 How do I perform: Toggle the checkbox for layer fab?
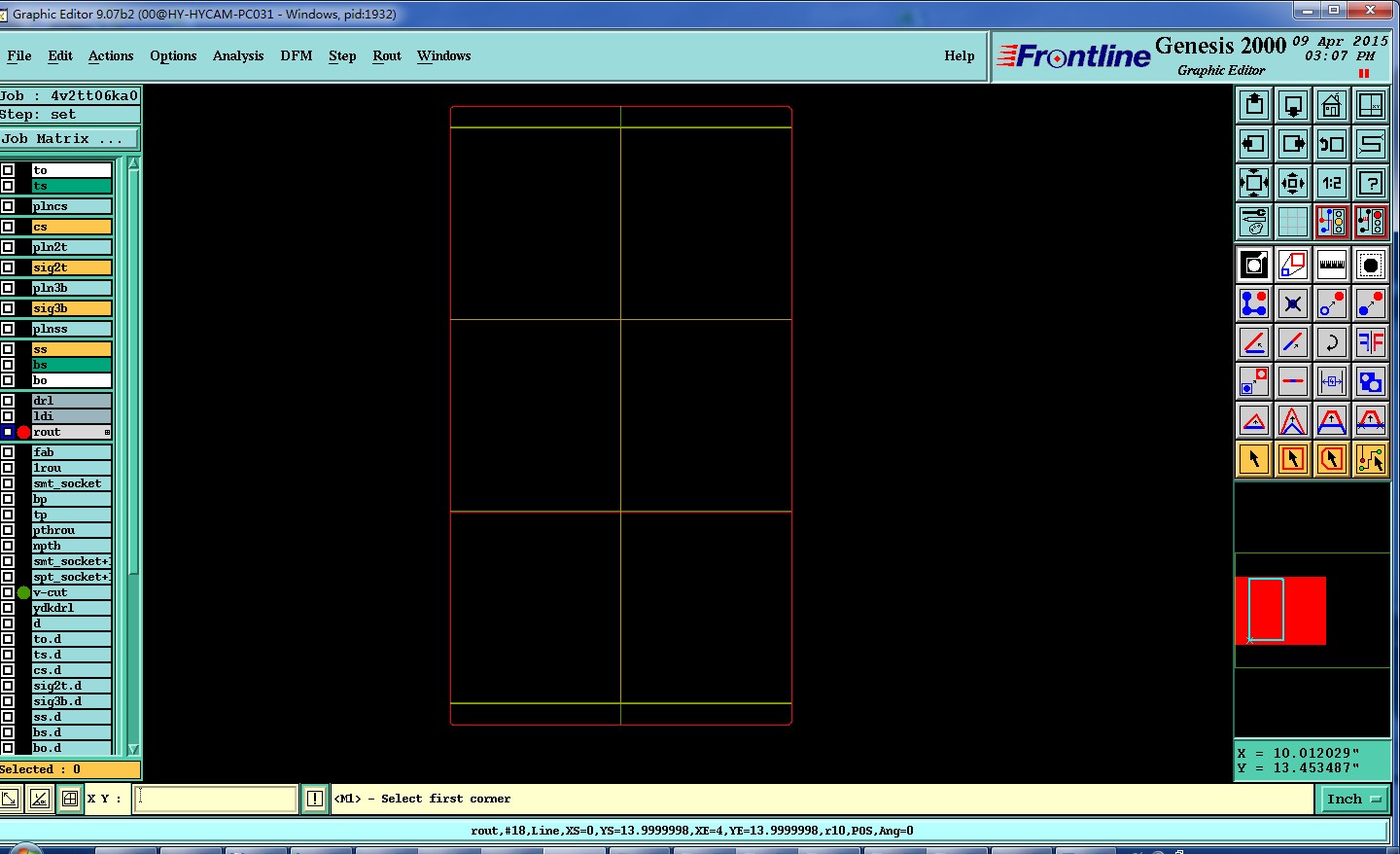(8, 452)
